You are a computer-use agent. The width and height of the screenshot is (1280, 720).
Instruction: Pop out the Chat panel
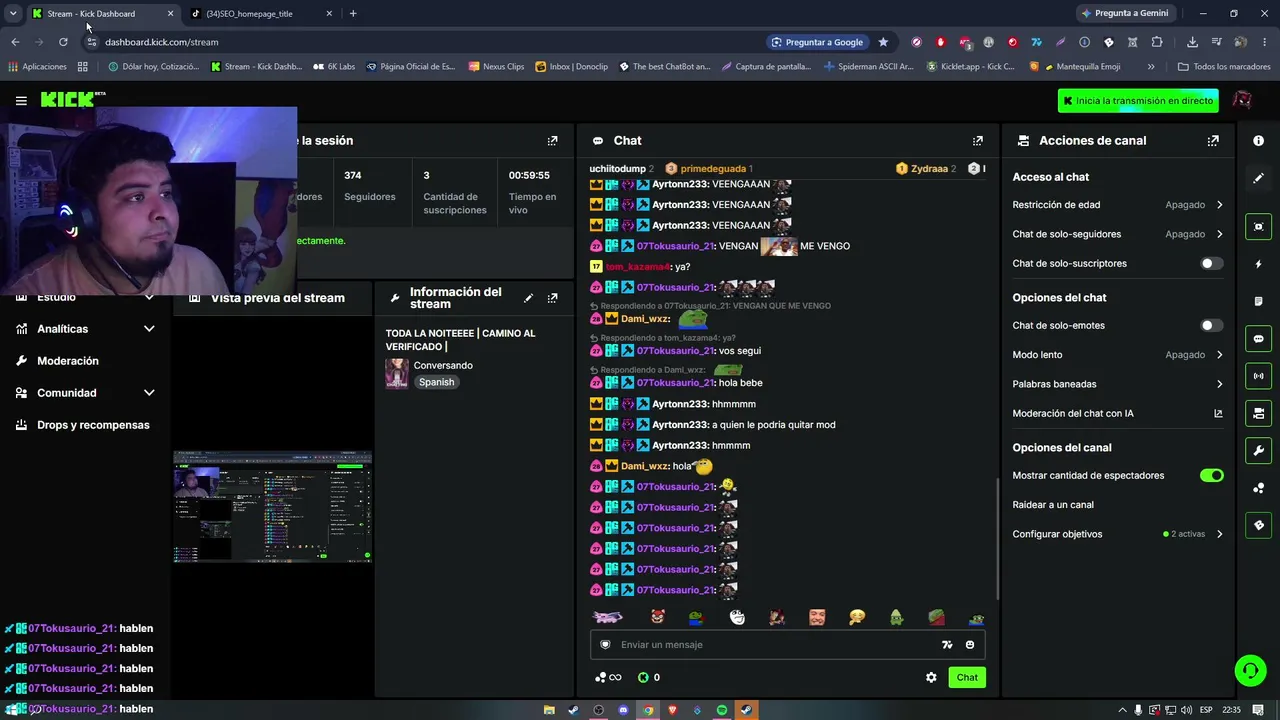tap(978, 141)
